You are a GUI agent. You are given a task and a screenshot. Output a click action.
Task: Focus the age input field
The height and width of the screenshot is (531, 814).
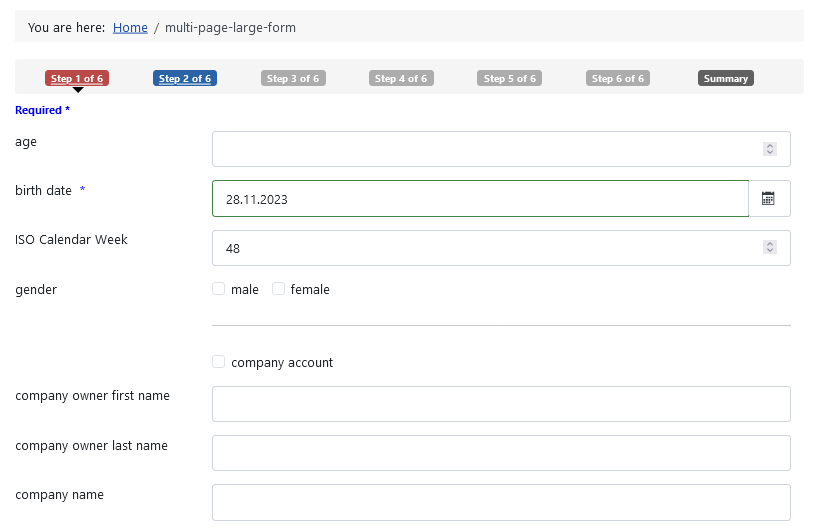(501, 149)
